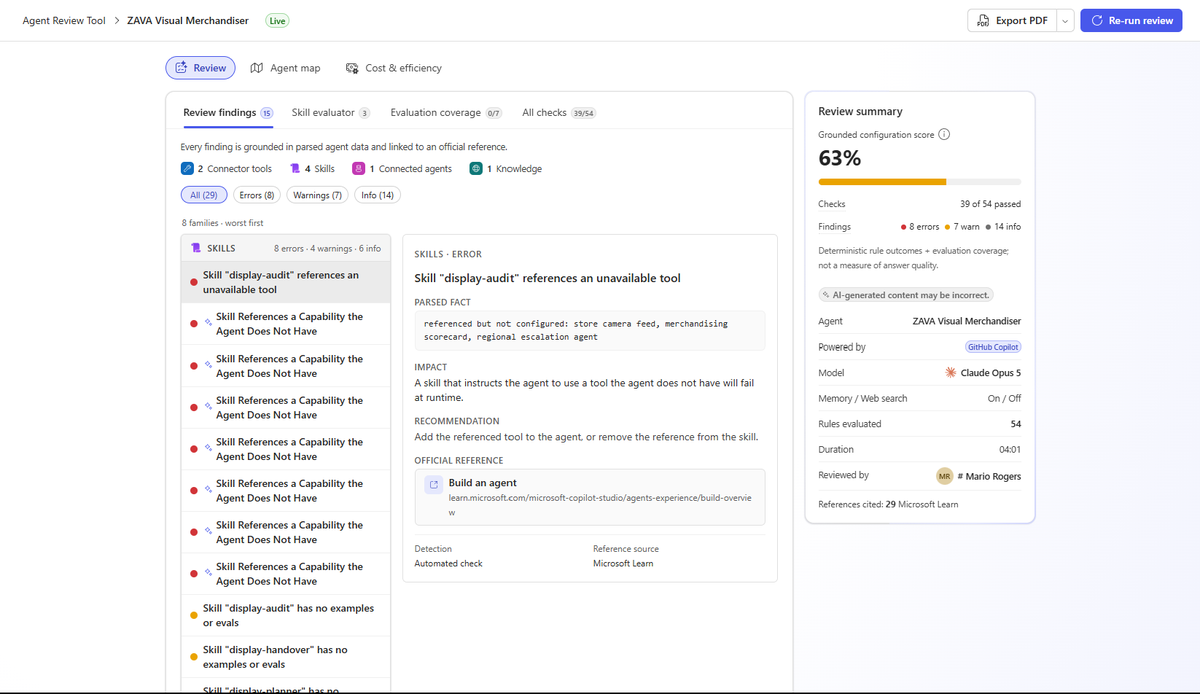Click the PDF icon on the Export button

[983, 20]
